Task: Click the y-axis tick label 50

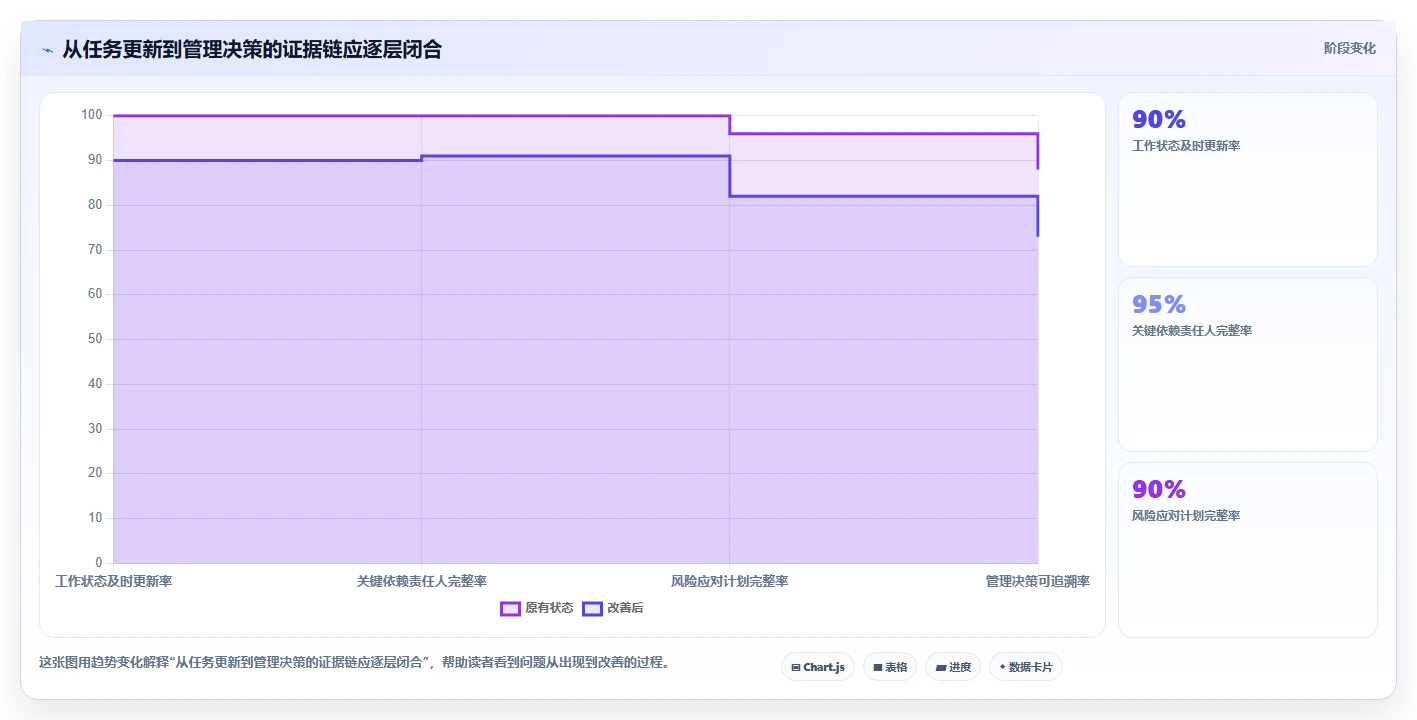Action: point(95,339)
